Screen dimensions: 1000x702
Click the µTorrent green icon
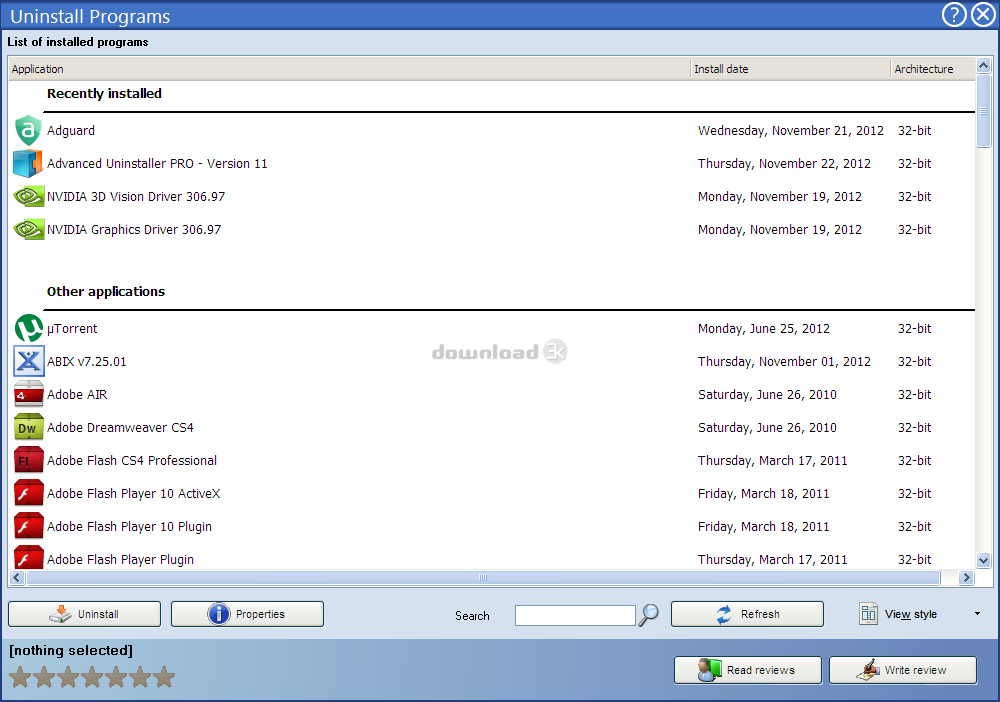[29, 328]
